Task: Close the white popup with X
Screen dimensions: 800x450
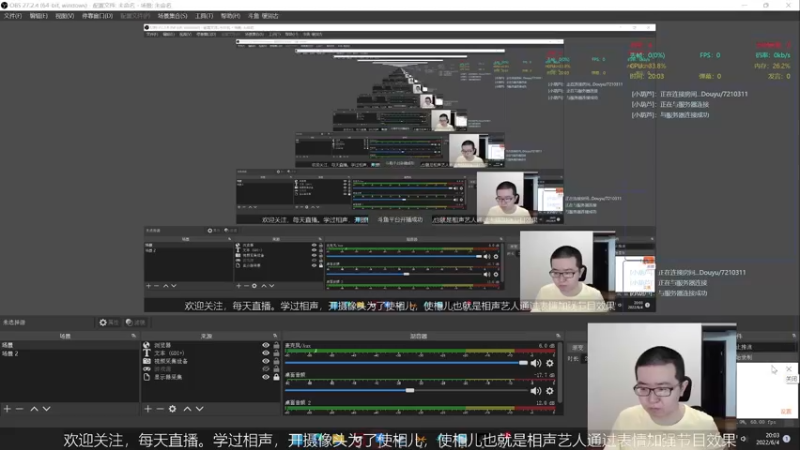Action: point(789,369)
